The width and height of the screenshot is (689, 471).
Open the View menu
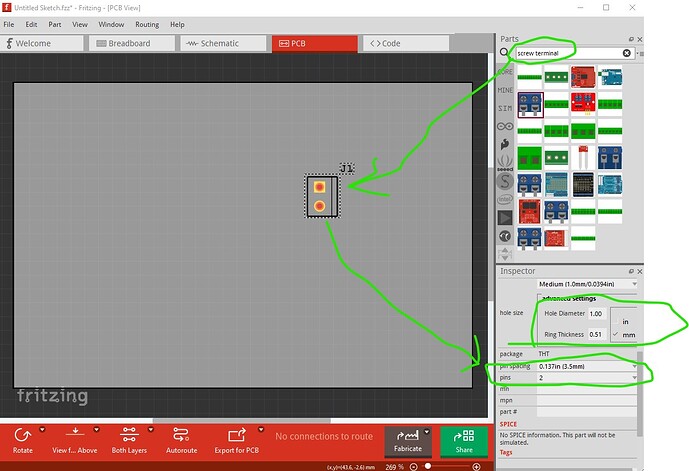(x=80, y=25)
